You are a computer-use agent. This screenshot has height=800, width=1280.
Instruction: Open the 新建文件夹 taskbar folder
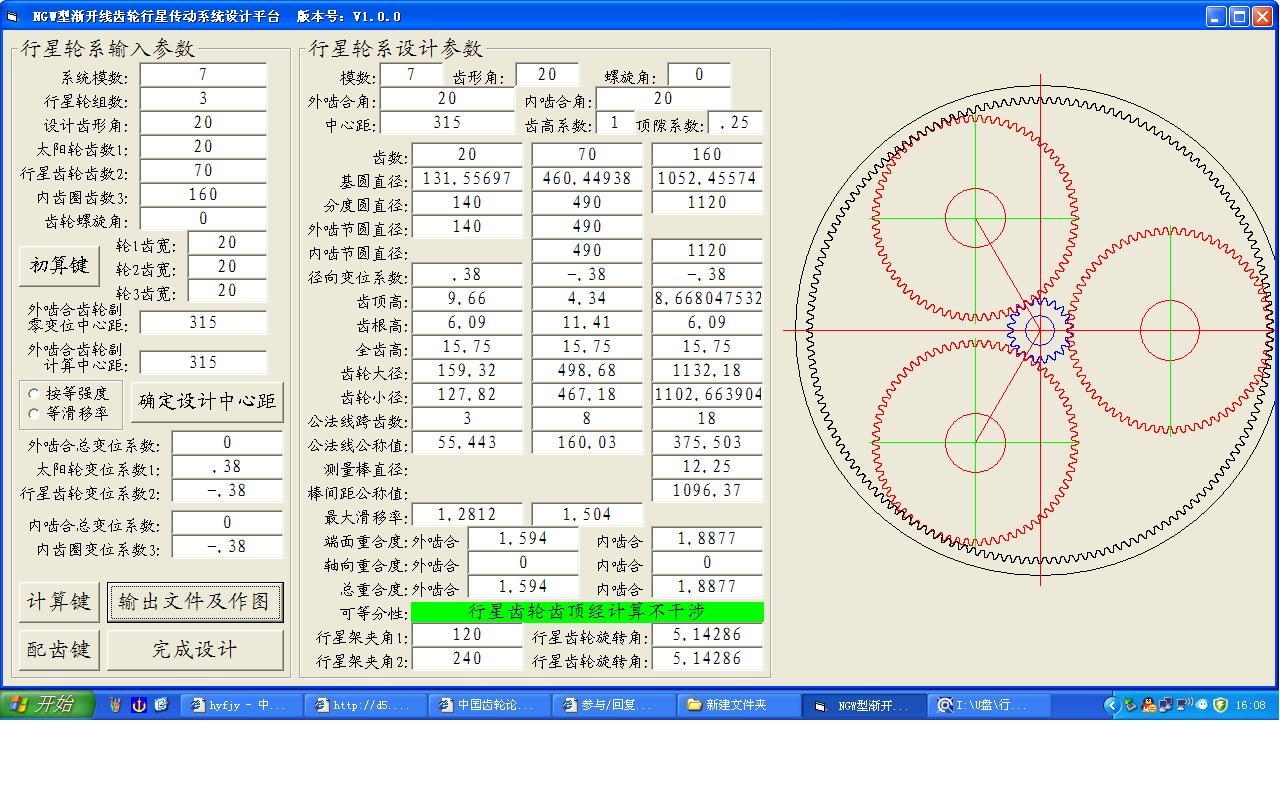pyautogui.click(x=737, y=705)
